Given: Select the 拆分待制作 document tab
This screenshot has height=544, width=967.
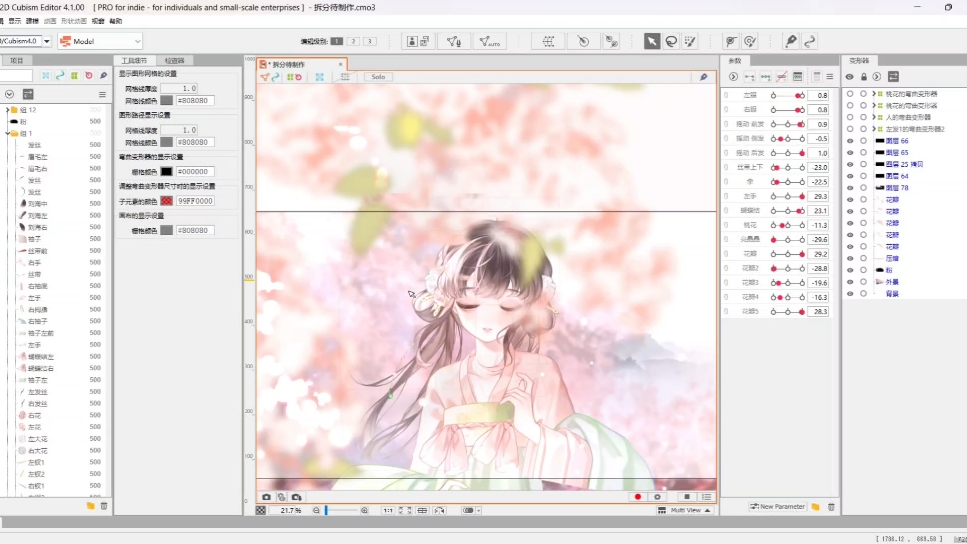Looking at the screenshot, I should (x=302, y=64).
